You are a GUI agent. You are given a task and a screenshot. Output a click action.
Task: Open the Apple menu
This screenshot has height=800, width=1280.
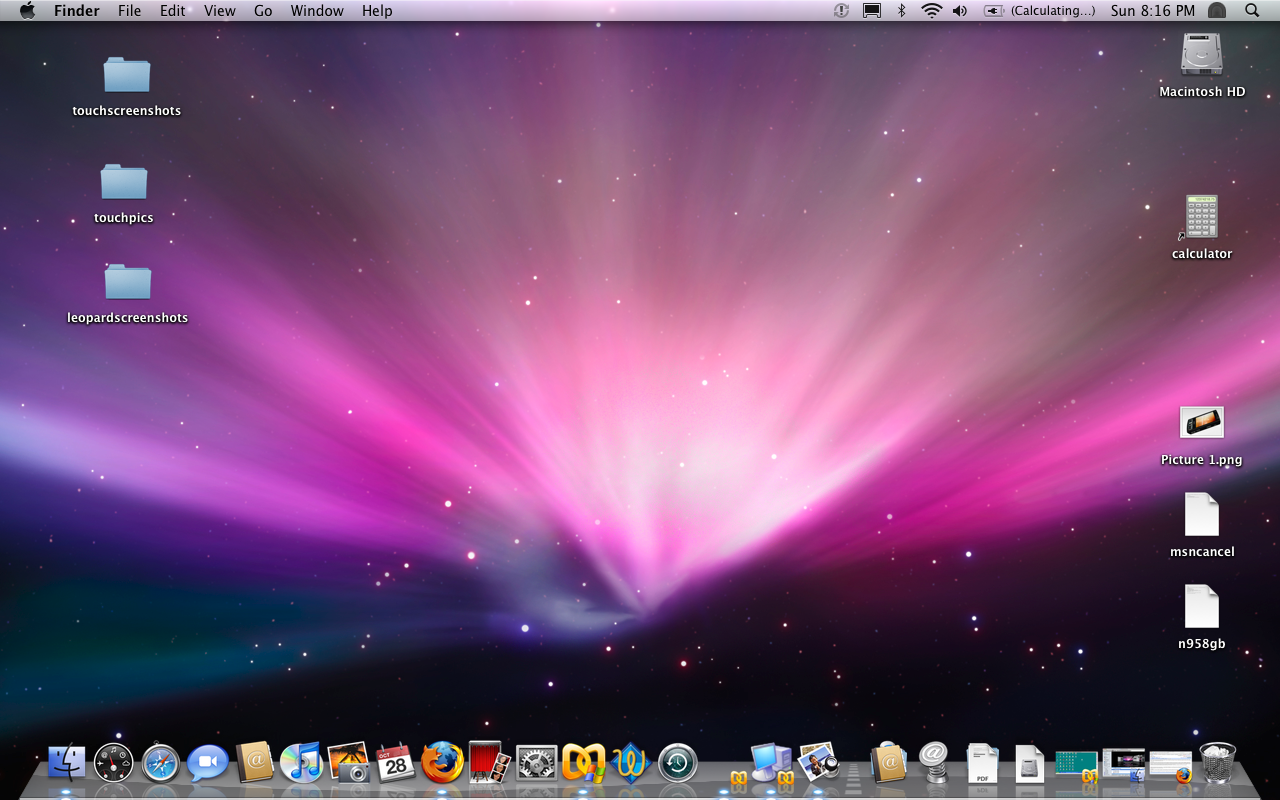pos(27,11)
